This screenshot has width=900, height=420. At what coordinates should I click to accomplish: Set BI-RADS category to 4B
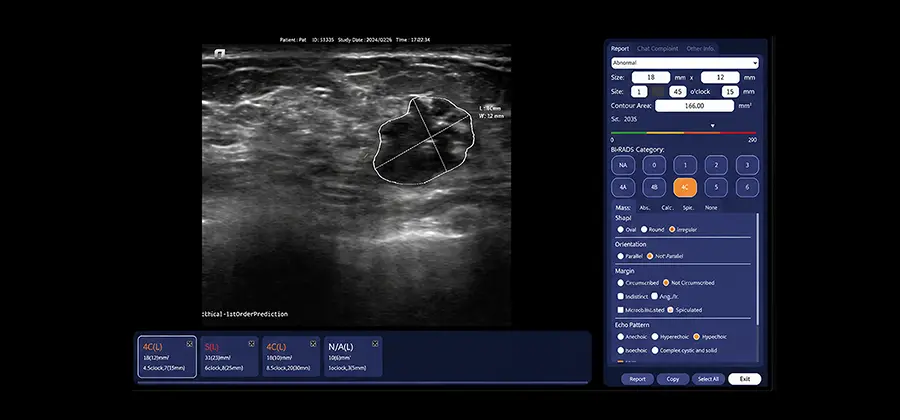pyautogui.click(x=654, y=188)
